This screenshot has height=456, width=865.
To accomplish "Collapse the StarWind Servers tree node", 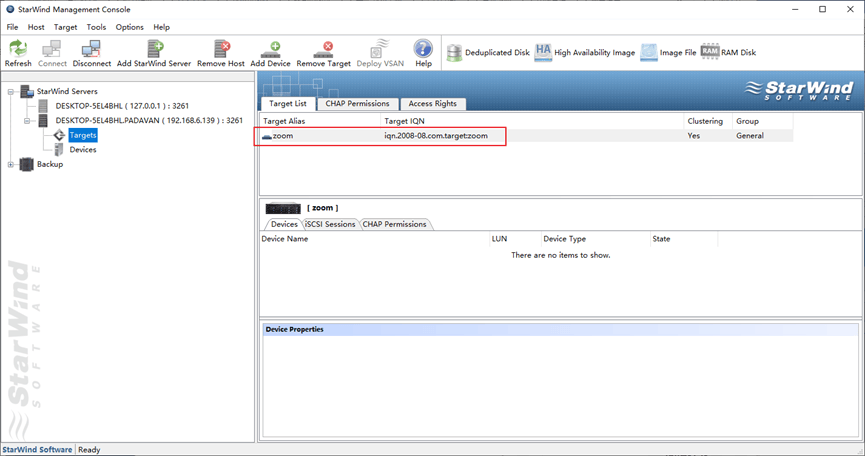I will click(10, 92).
